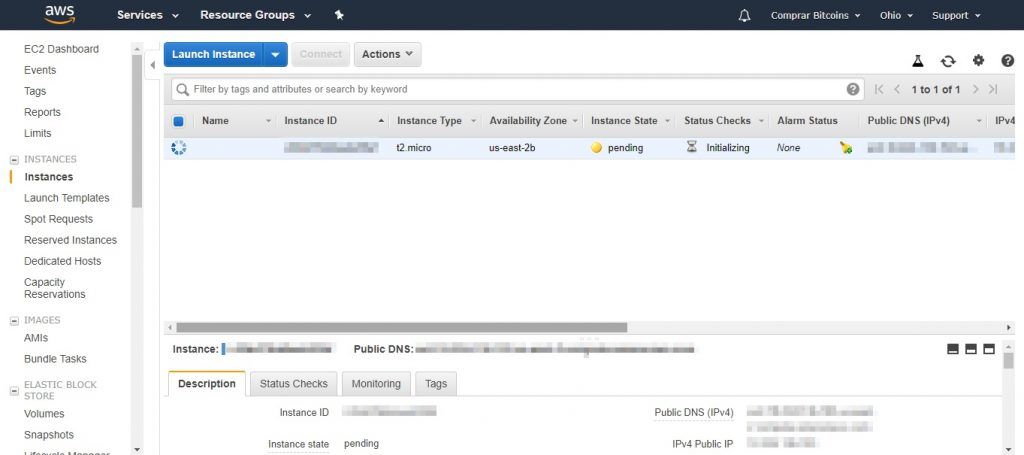Switch to the Monitoring tab
This screenshot has height=455, width=1024.
[376, 384]
